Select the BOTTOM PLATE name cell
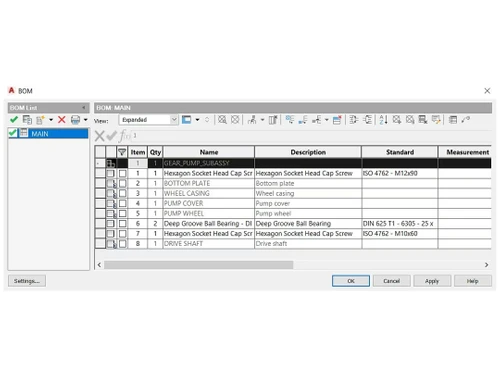Screen dimensions: 500x375 pos(209,183)
